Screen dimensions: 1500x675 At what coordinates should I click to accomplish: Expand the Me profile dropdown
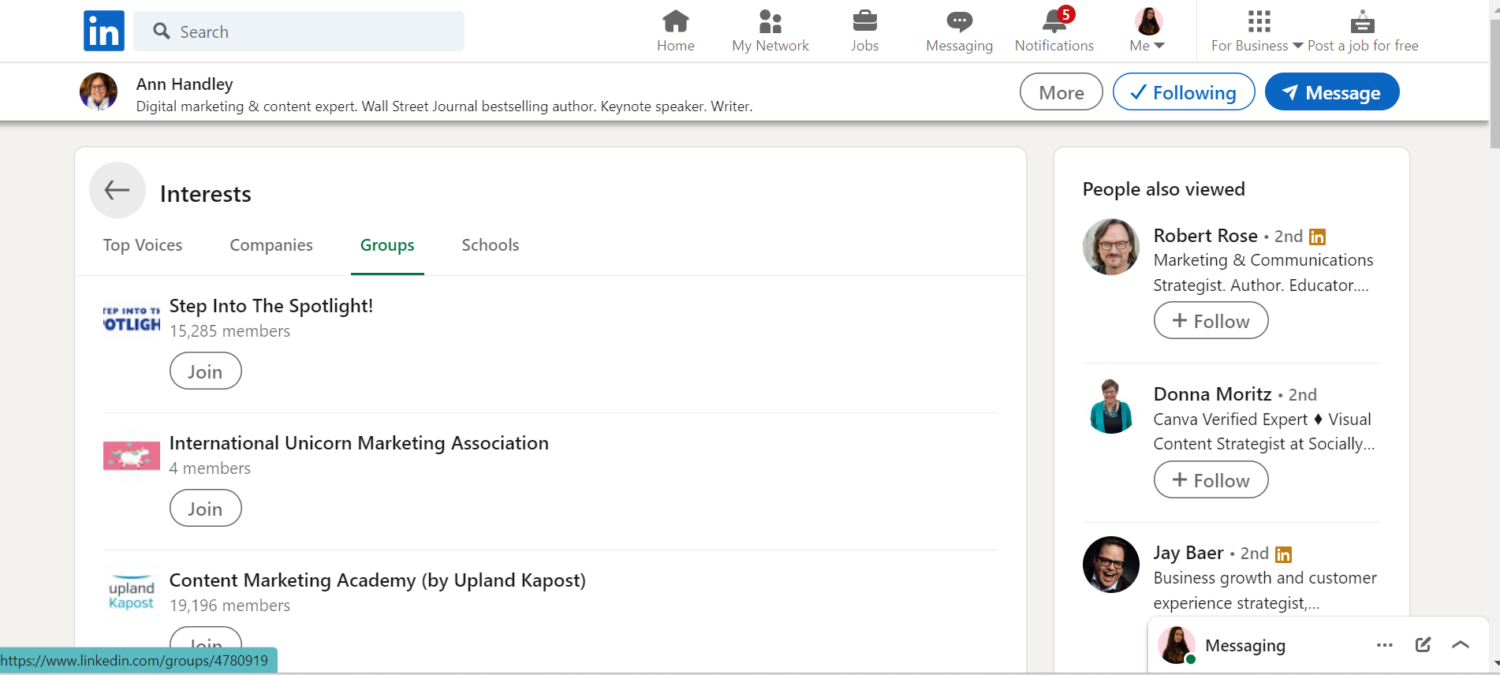(x=1147, y=31)
